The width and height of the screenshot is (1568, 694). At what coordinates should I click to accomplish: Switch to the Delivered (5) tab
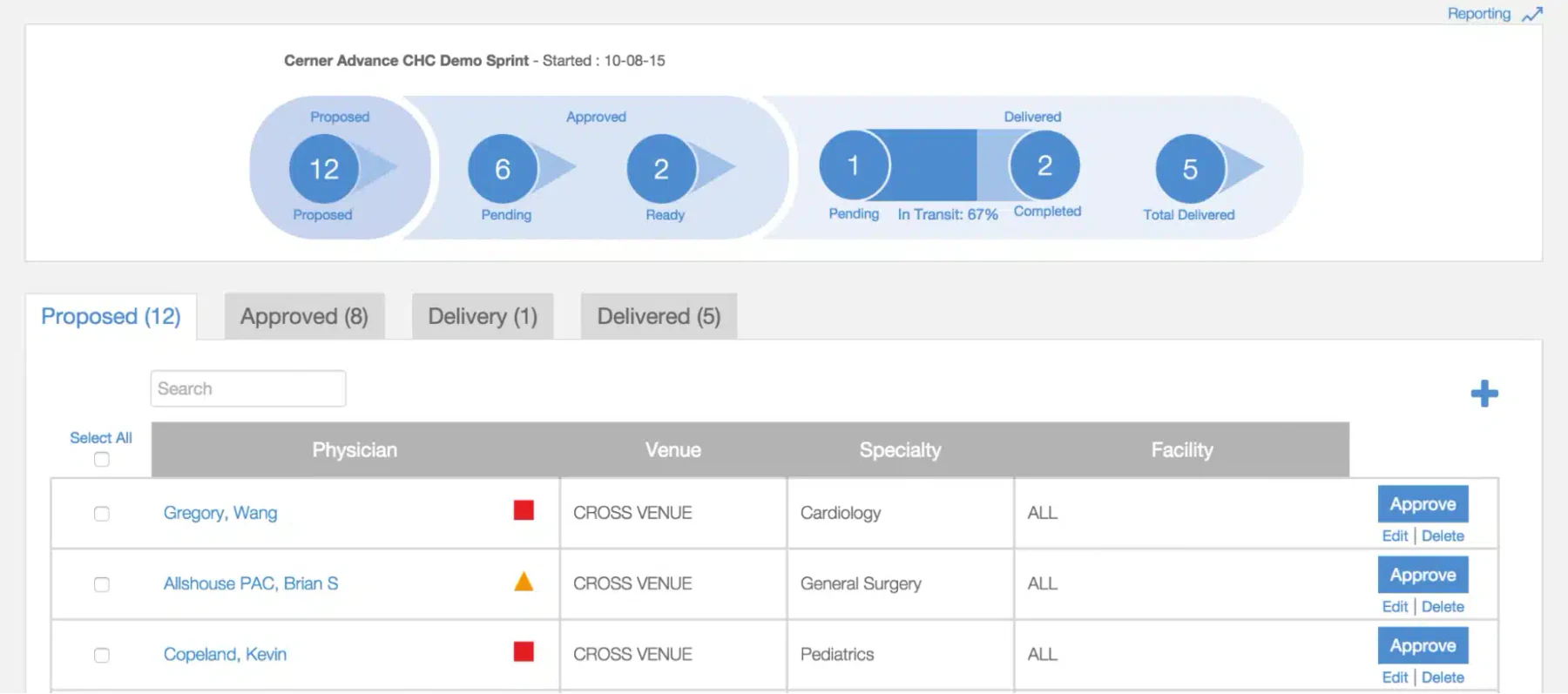coord(659,316)
